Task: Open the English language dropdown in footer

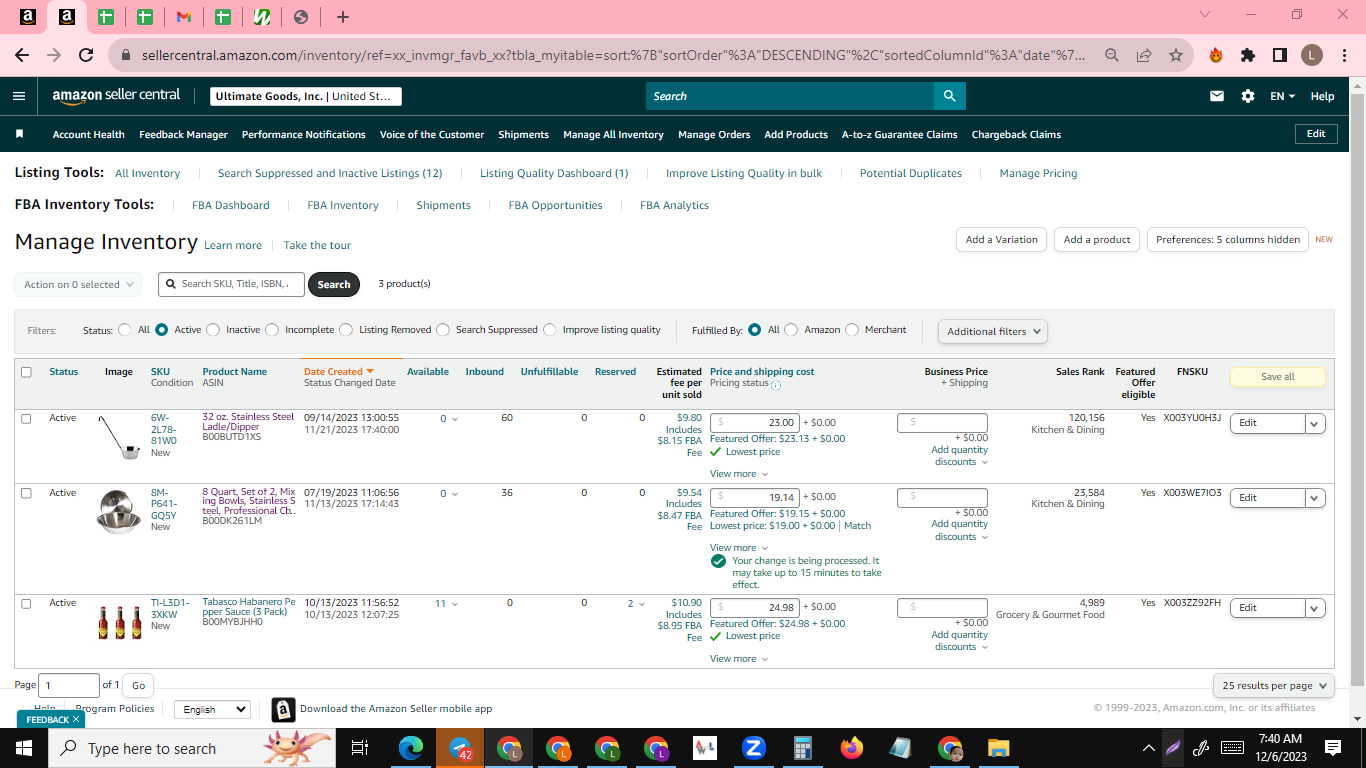Action: click(212, 709)
